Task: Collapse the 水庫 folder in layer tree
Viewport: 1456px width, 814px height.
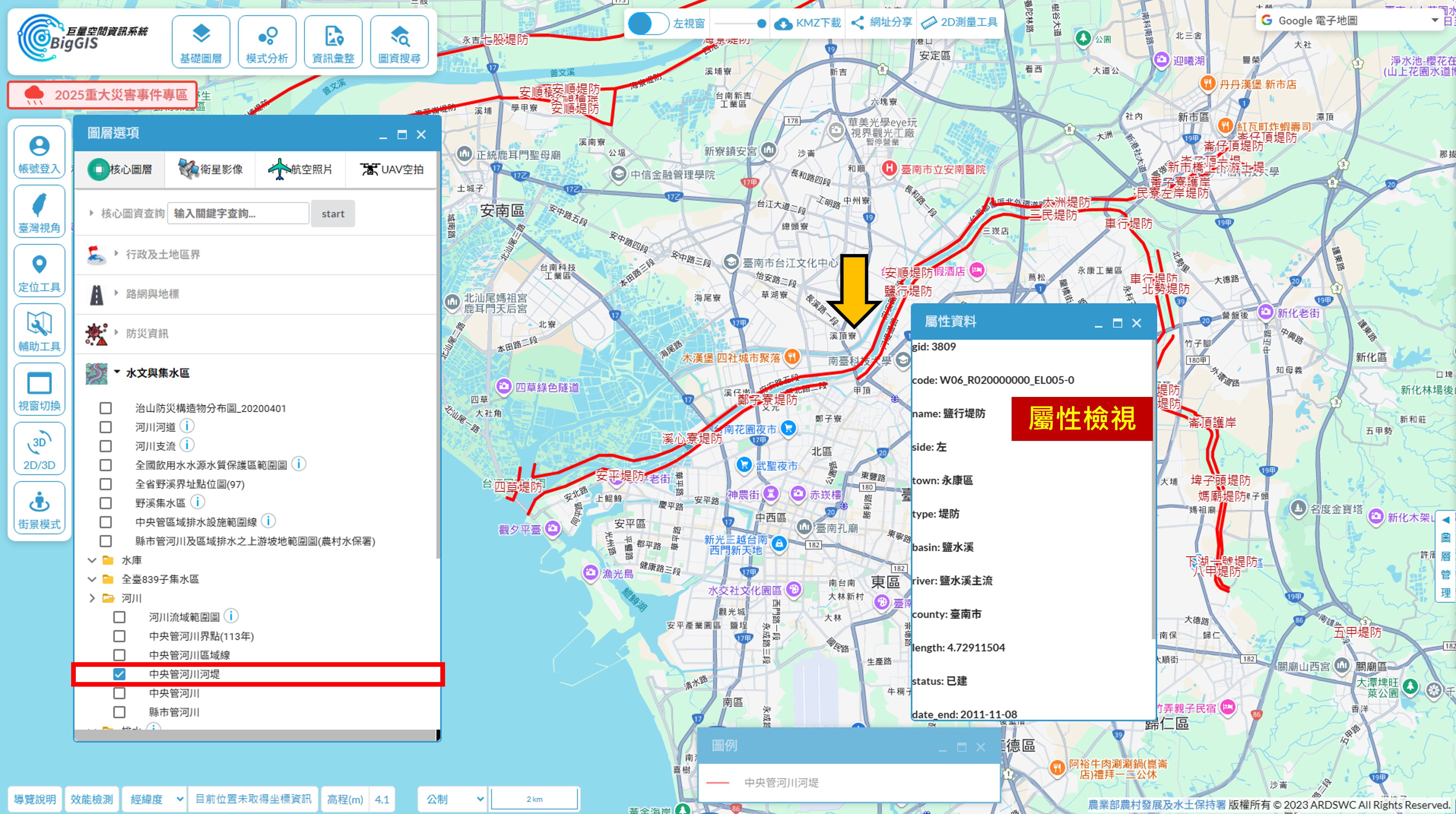Action: pos(92,560)
